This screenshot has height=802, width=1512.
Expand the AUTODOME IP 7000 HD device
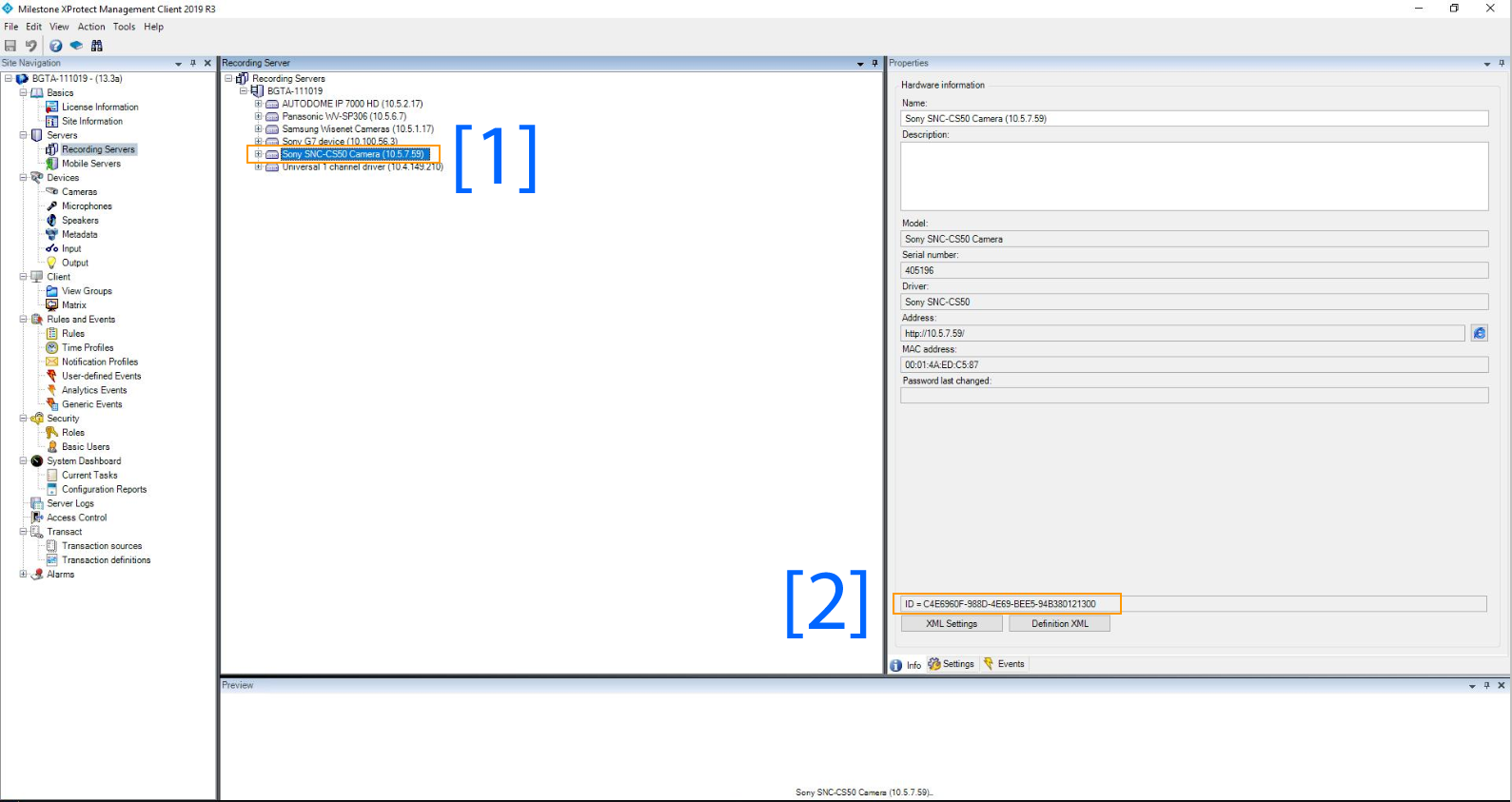click(258, 104)
